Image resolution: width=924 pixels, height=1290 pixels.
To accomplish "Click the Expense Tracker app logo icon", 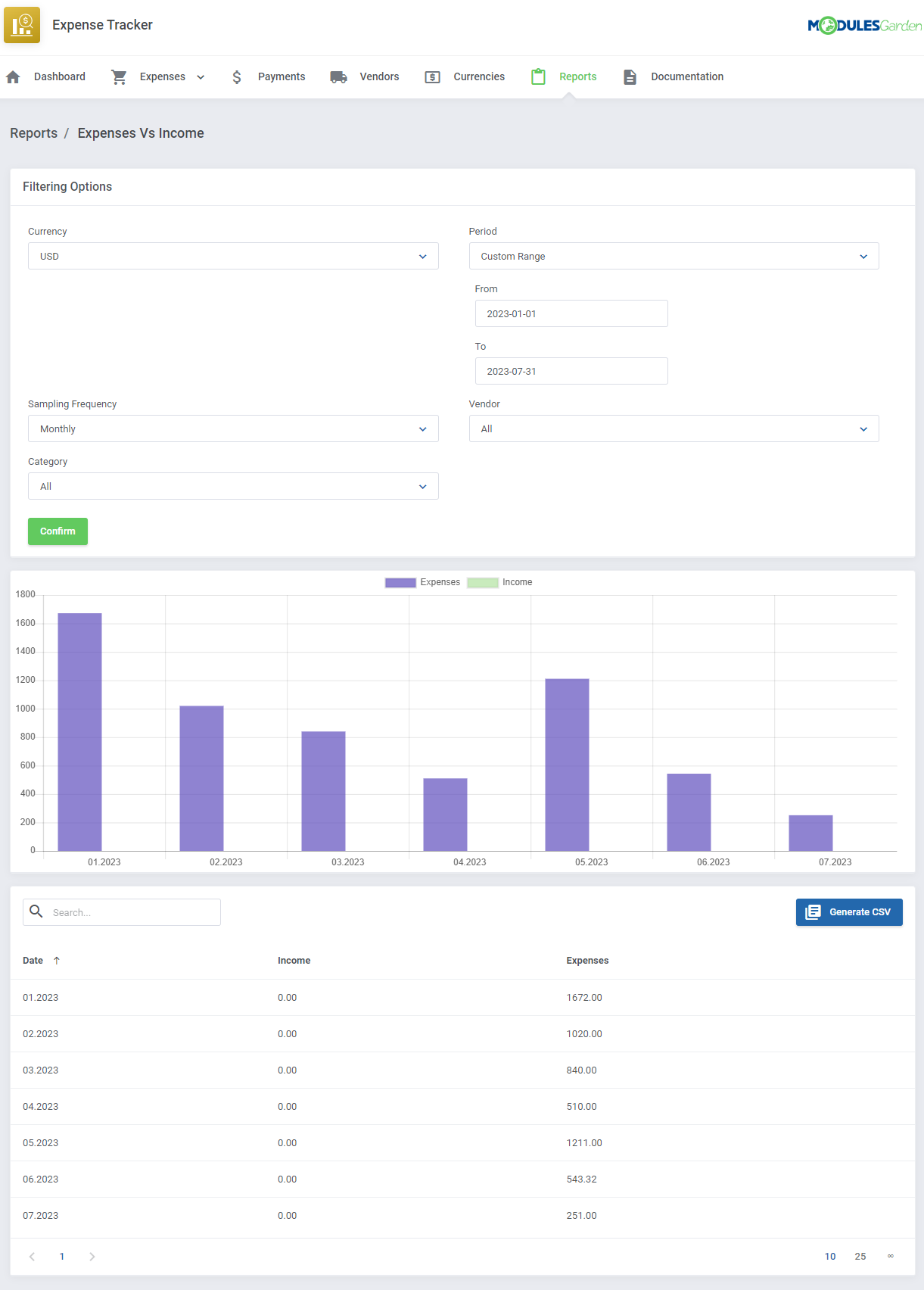I will click(22, 25).
